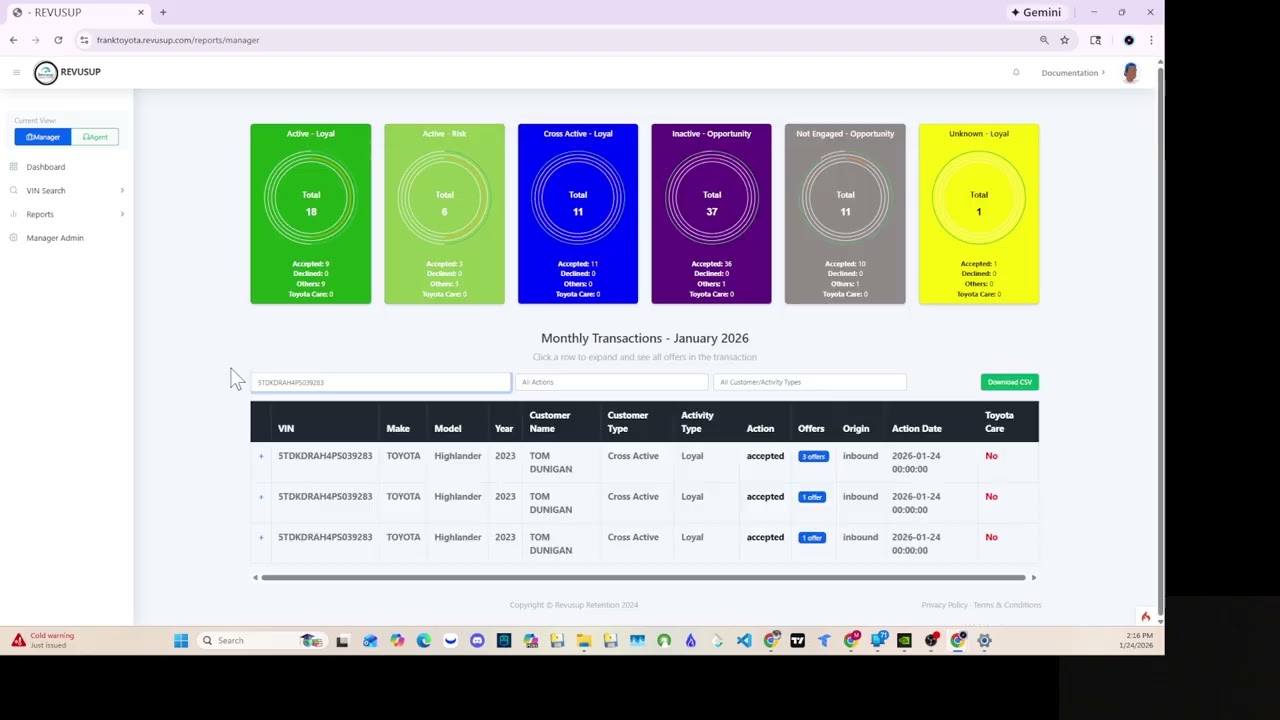Open Visual Studio Code from the taskbar
Viewport: 1280px width, 720px height.
click(x=744, y=641)
